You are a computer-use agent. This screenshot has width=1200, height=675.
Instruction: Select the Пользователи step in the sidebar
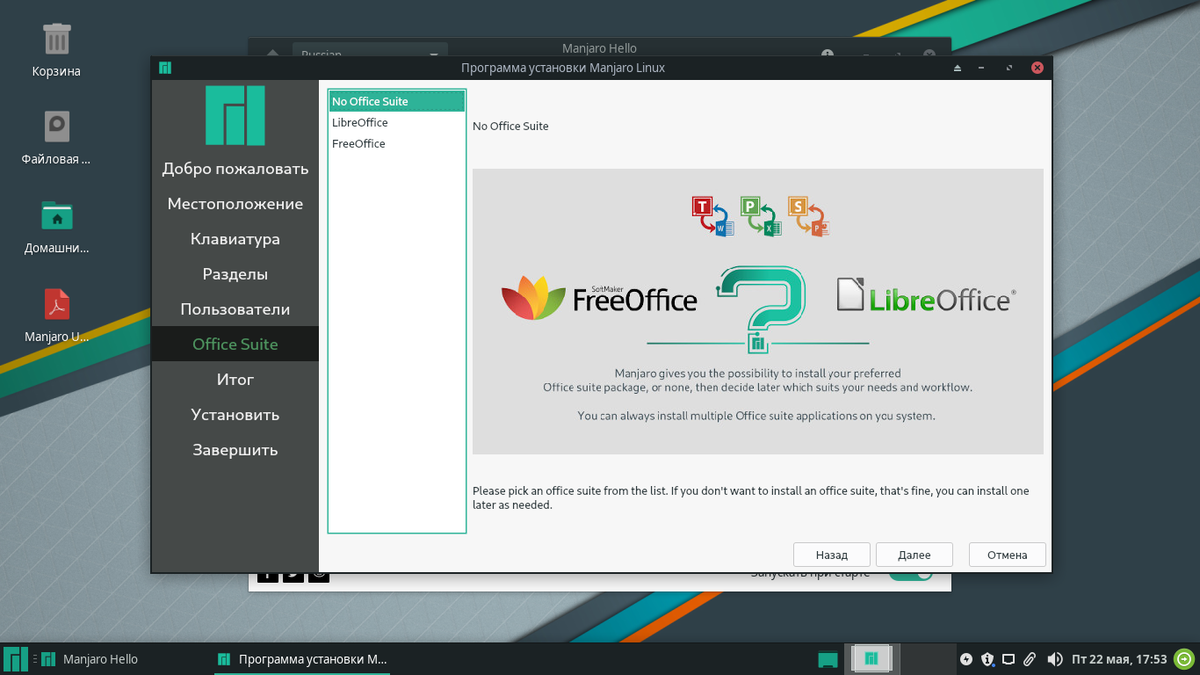(x=235, y=309)
